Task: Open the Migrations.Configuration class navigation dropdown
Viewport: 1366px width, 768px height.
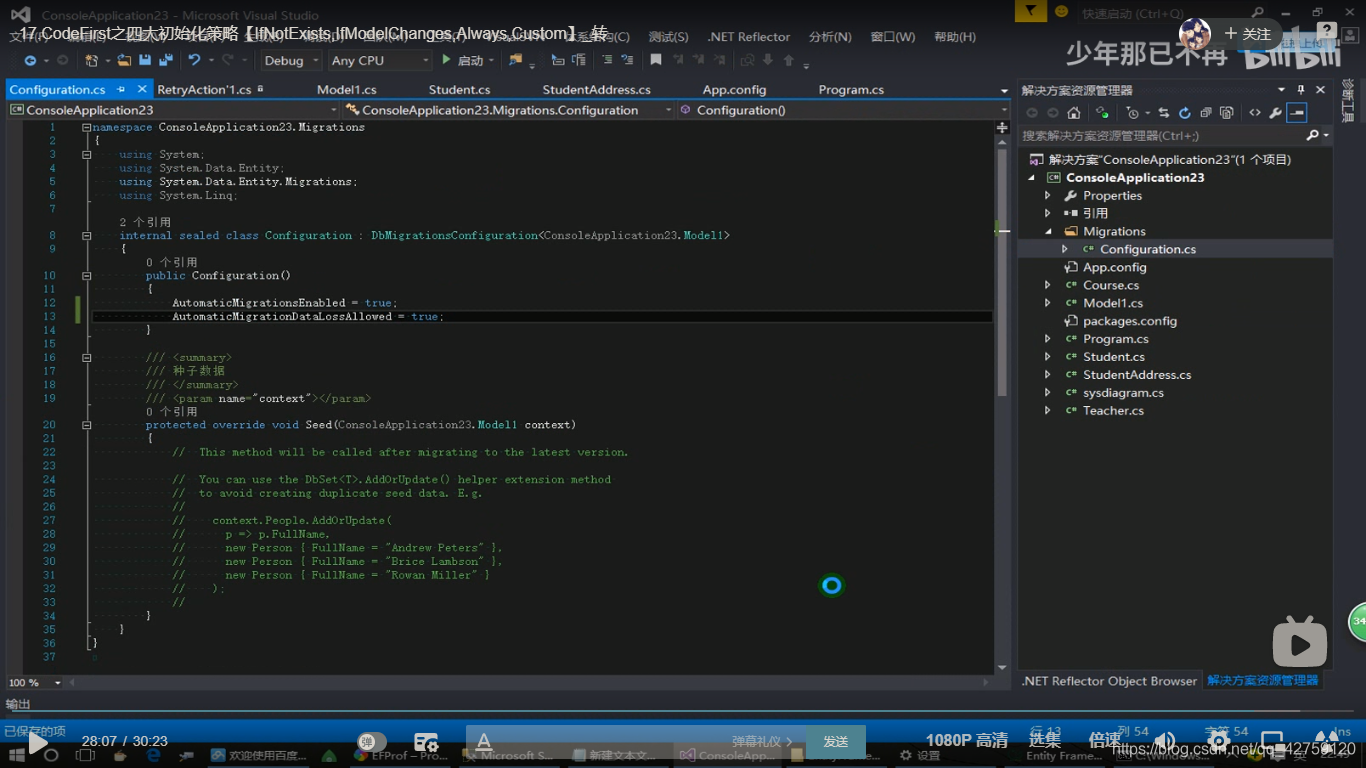Action: click(x=509, y=110)
